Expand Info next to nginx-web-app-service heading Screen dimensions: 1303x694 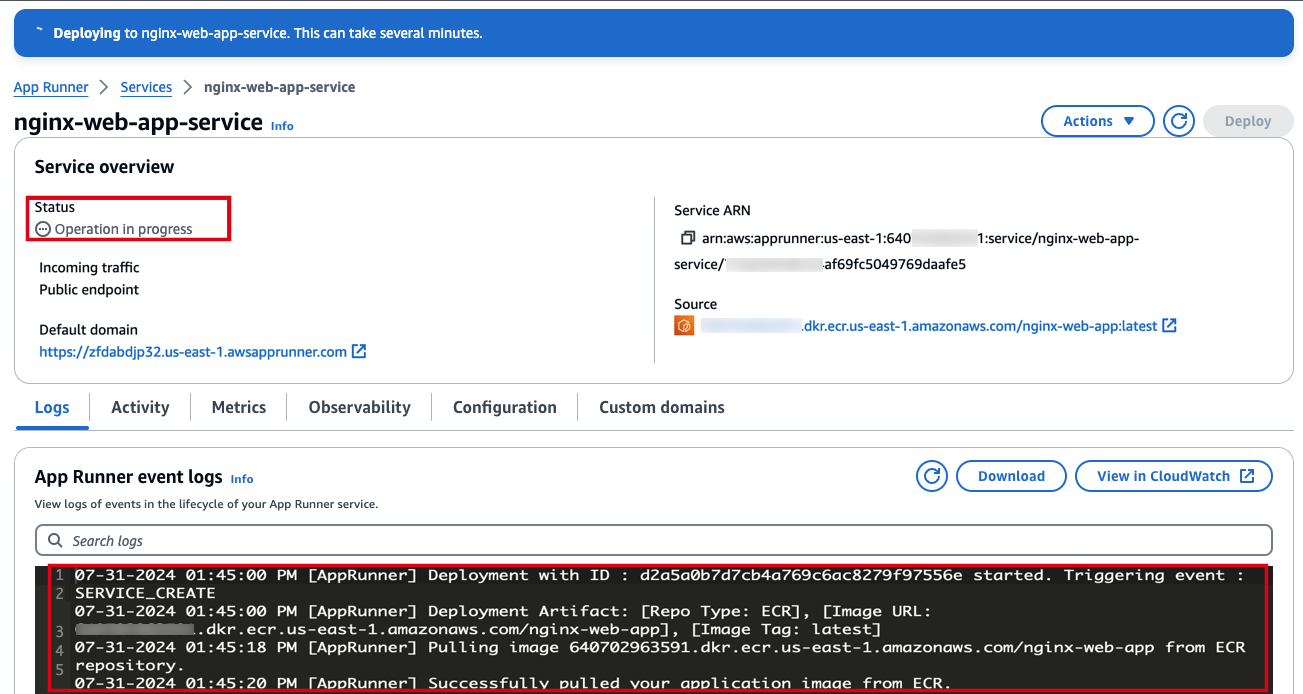coord(282,125)
